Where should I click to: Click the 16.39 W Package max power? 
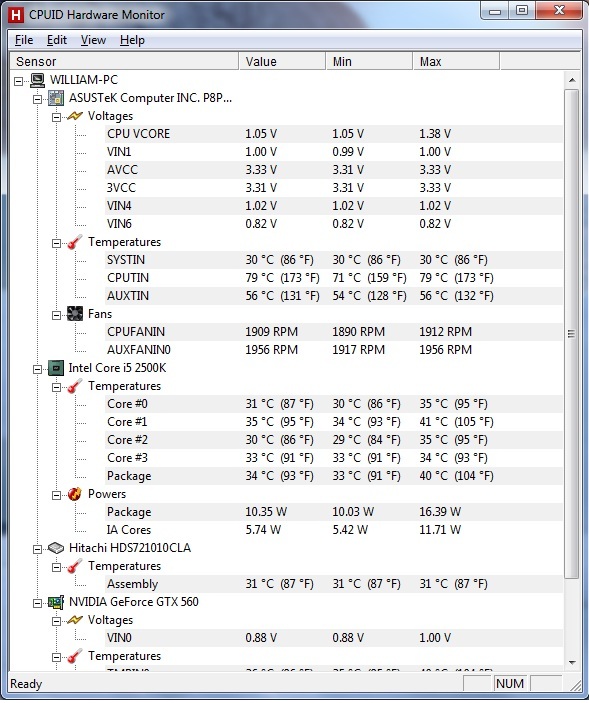tap(440, 512)
